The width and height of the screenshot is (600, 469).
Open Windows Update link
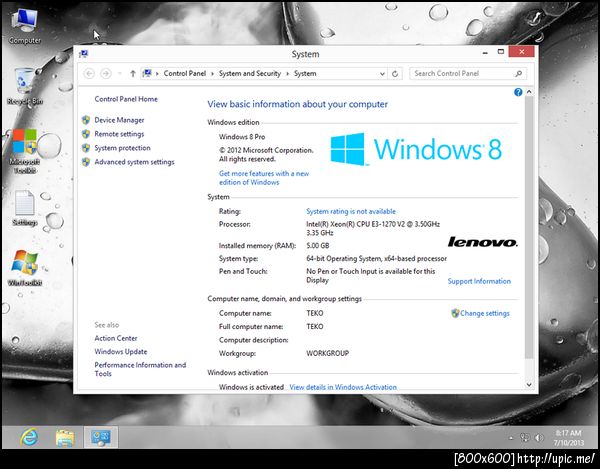click(x=121, y=352)
